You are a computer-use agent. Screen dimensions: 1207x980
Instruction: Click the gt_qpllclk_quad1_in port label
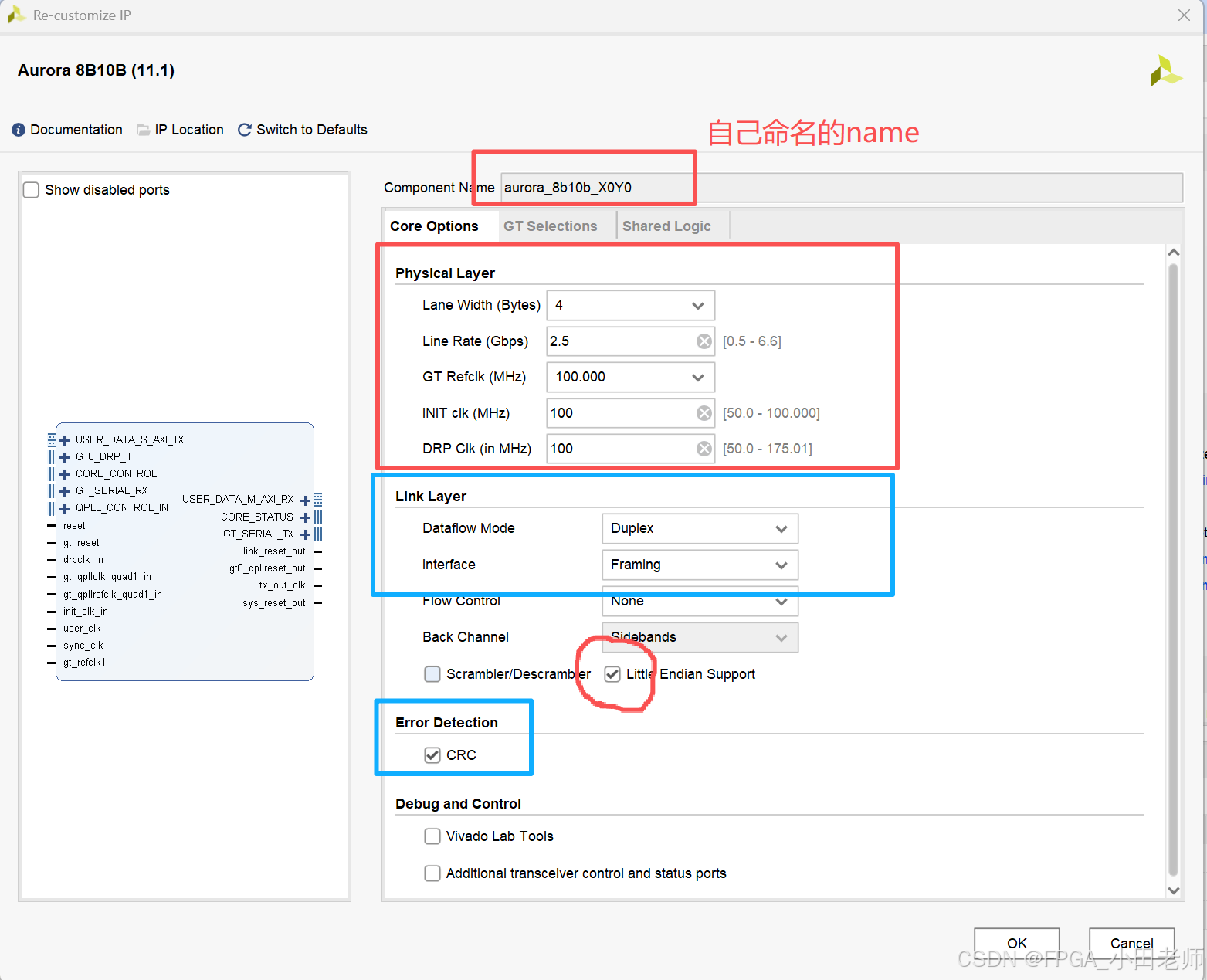pyautogui.click(x=107, y=577)
